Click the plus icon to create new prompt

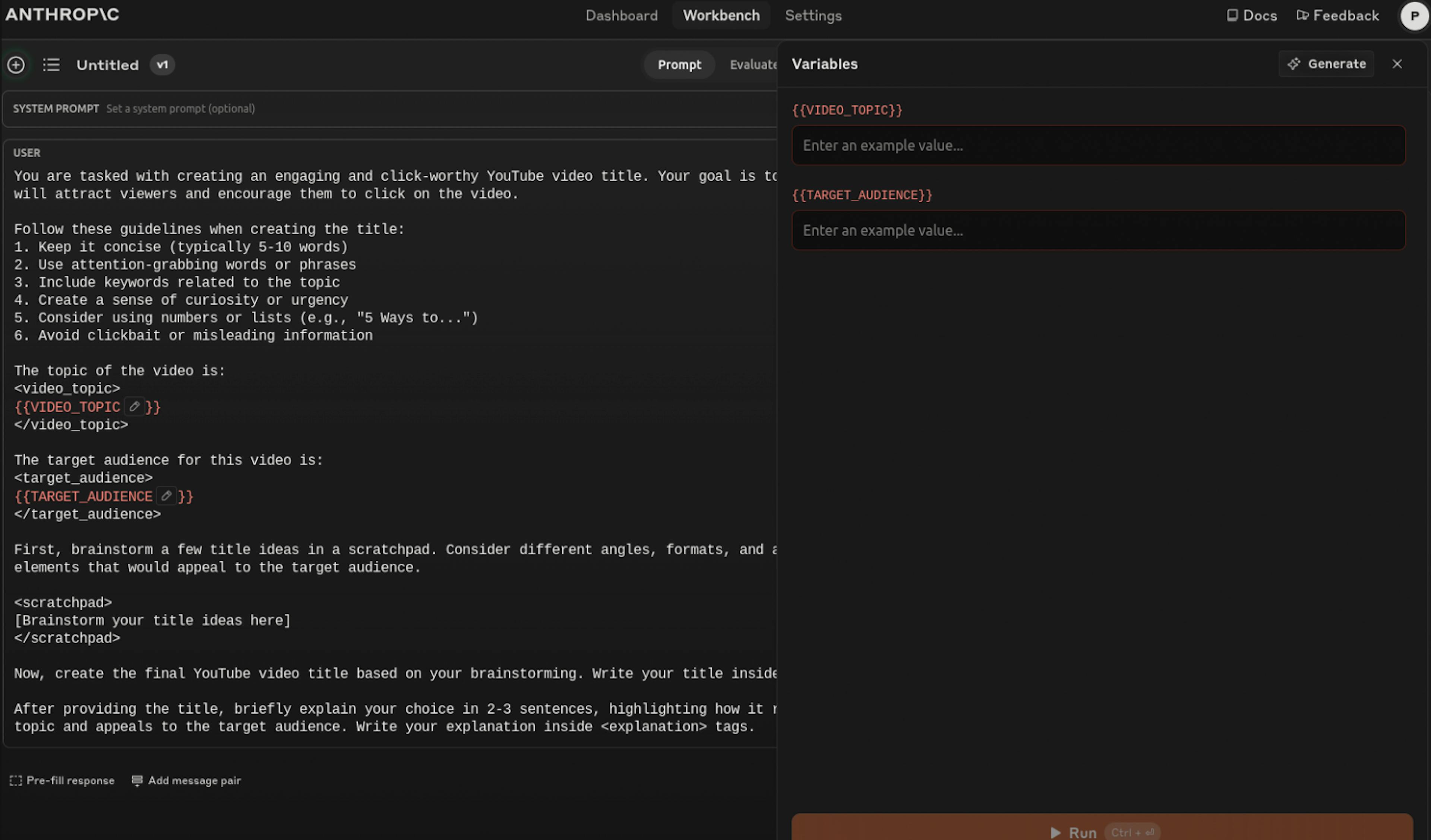(x=16, y=65)
